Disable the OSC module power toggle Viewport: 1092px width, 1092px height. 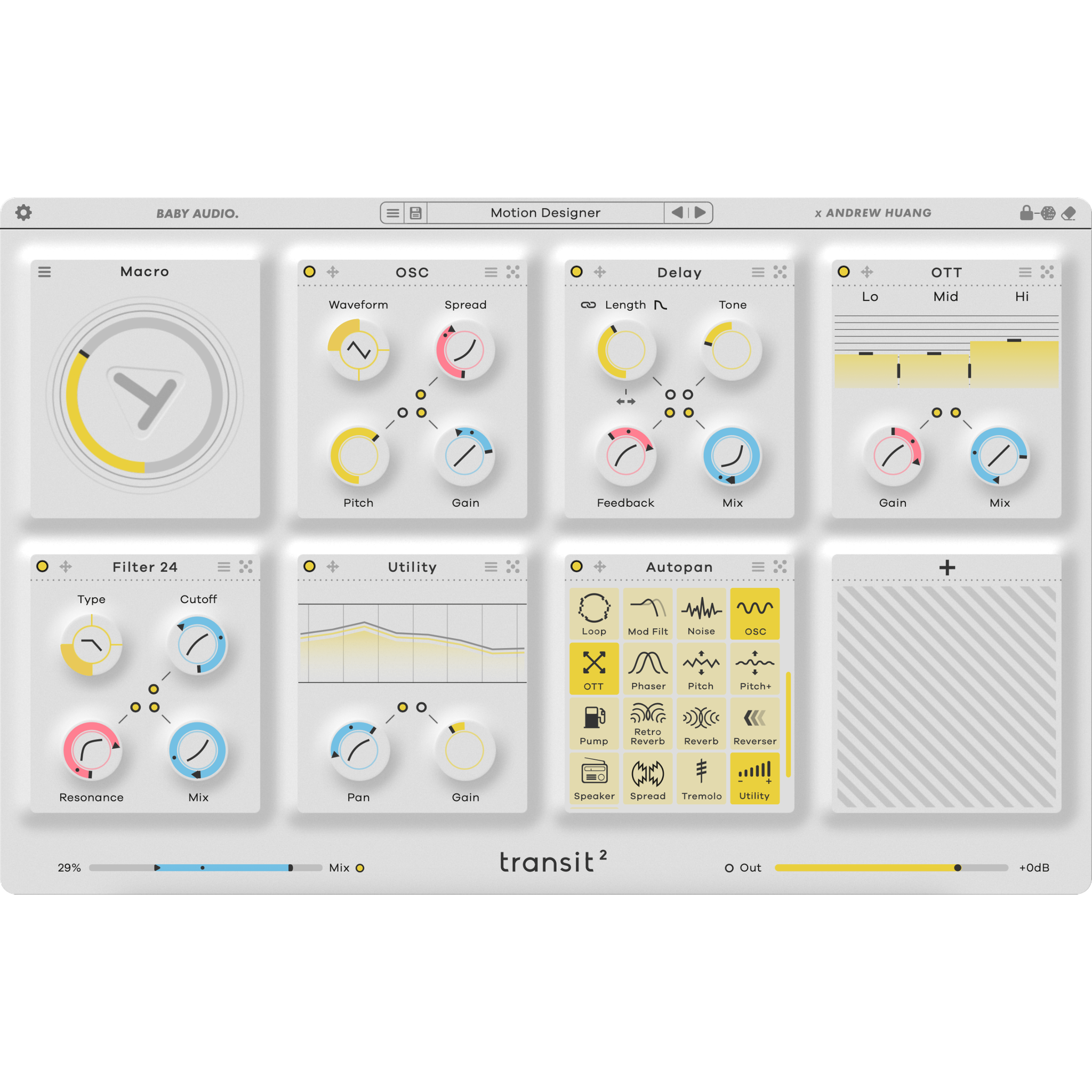pos(309,272)
